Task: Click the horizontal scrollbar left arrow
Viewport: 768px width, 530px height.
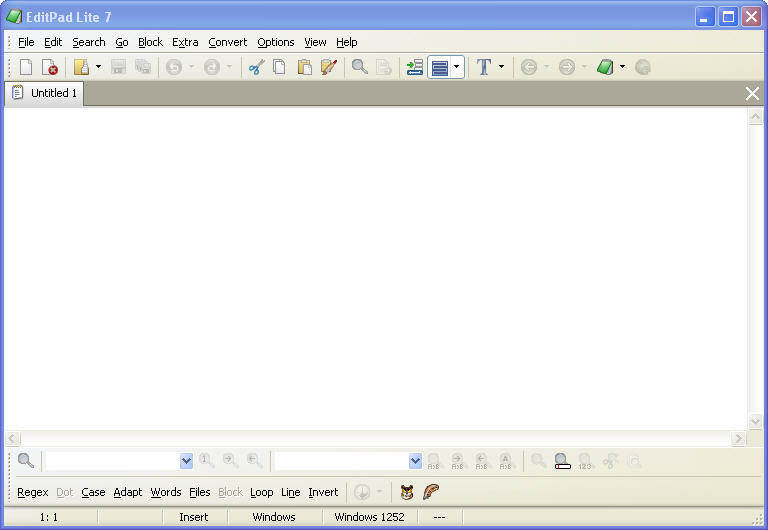Action: pos(13,438)
